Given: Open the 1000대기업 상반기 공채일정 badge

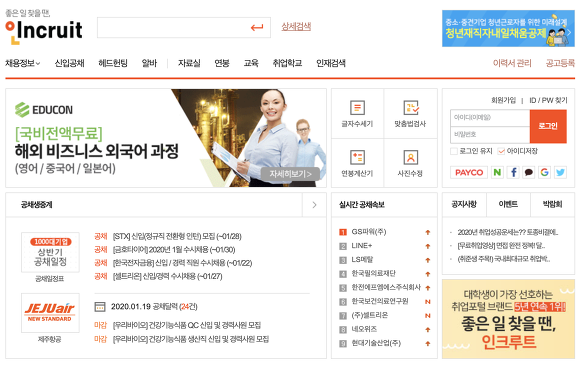Looking at the screenshot, I should click(x=50, y=252).
